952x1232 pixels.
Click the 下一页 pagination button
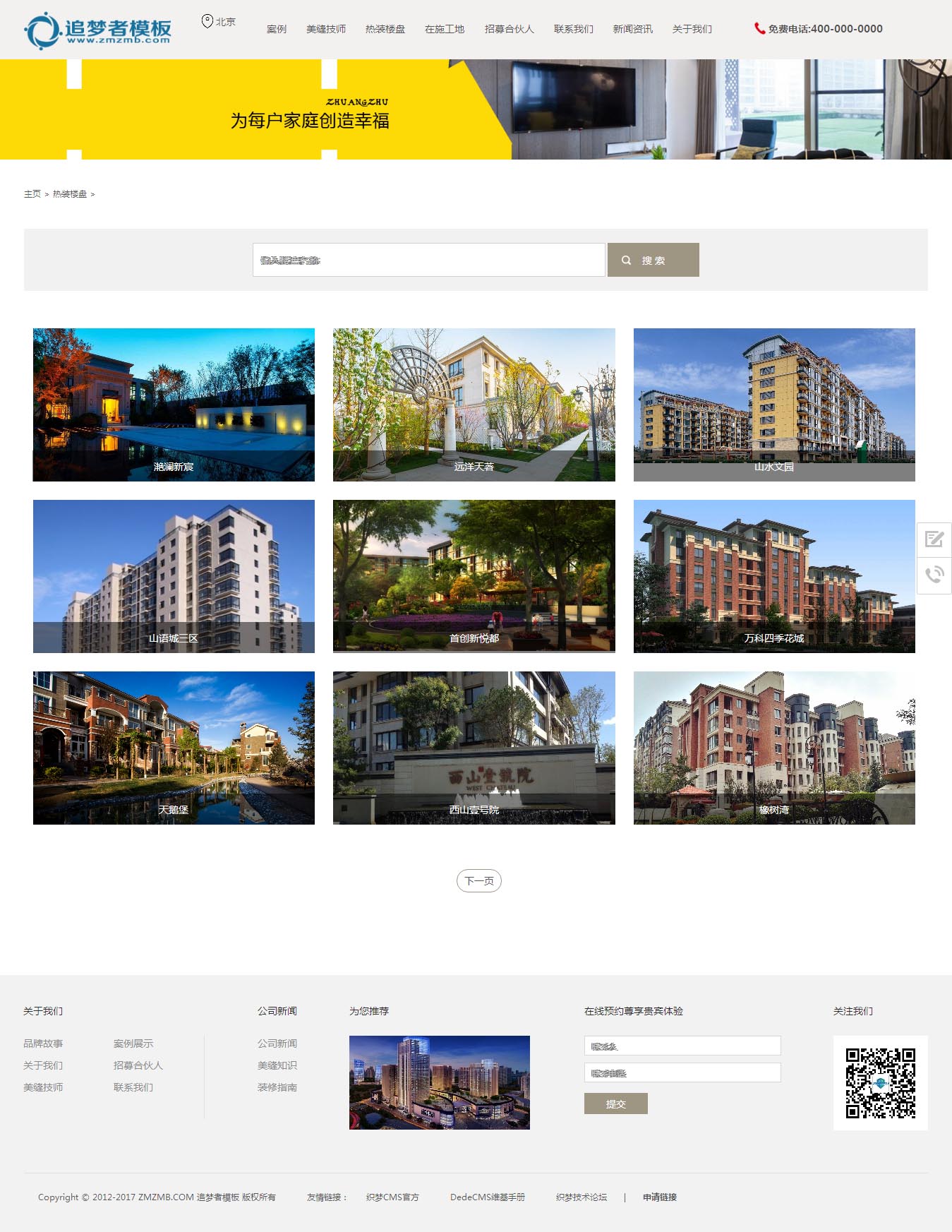point(478,881)
